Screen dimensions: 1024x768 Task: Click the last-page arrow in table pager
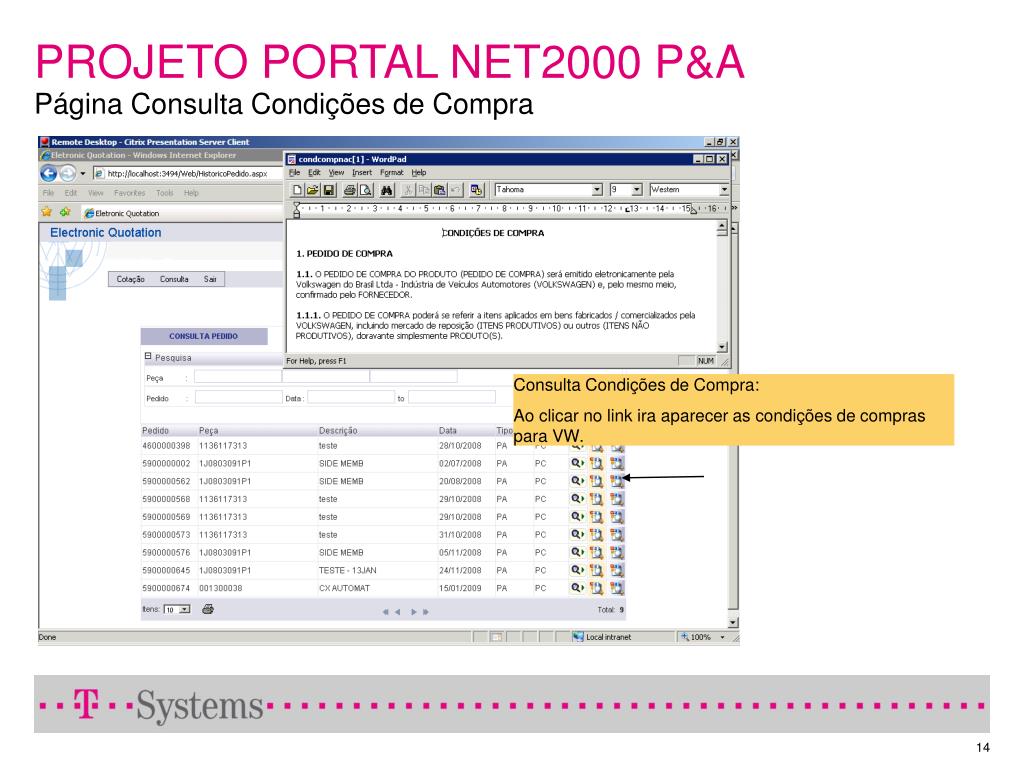pyautogui.click(x=426, y=612)
